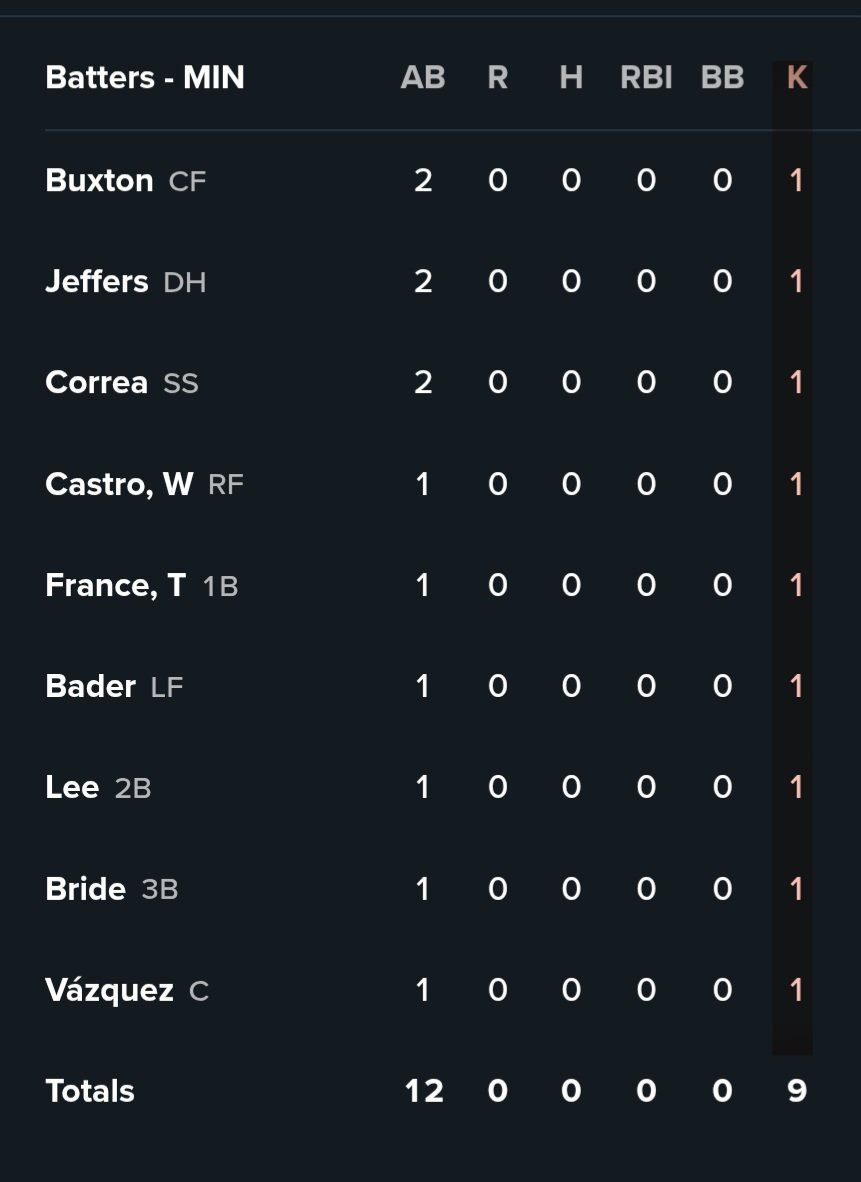Viewport: 861px width, 1182px height.
Task: Click the highlighted K column header
Action: click(796, 78)
